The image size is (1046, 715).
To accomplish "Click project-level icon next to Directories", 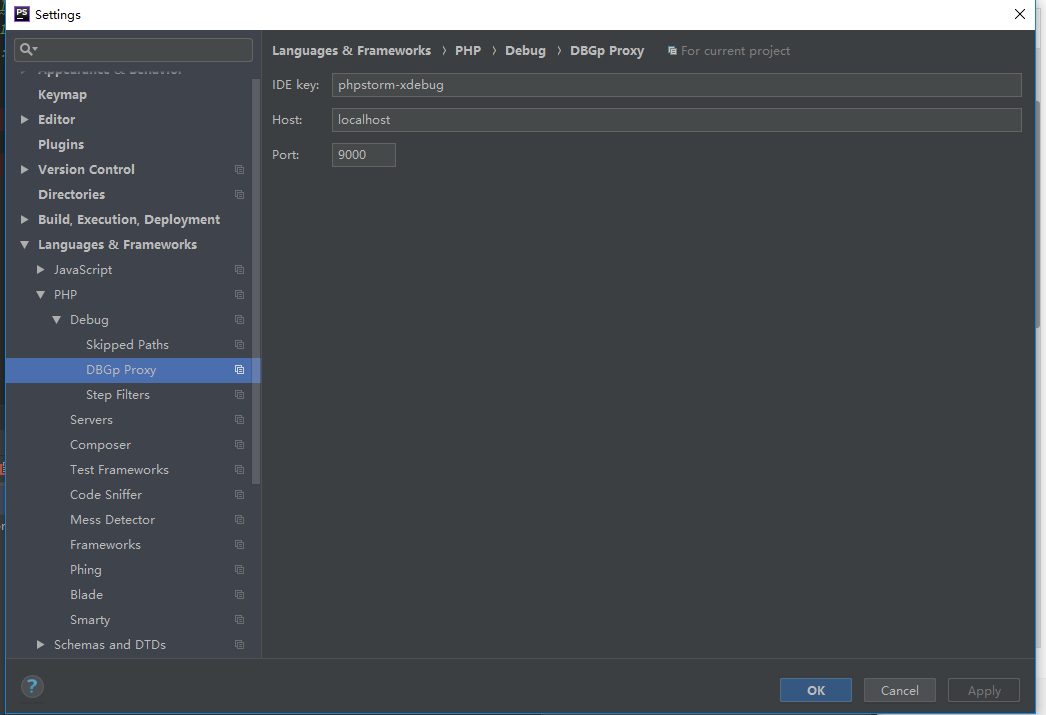I will [x=239, y=195].
